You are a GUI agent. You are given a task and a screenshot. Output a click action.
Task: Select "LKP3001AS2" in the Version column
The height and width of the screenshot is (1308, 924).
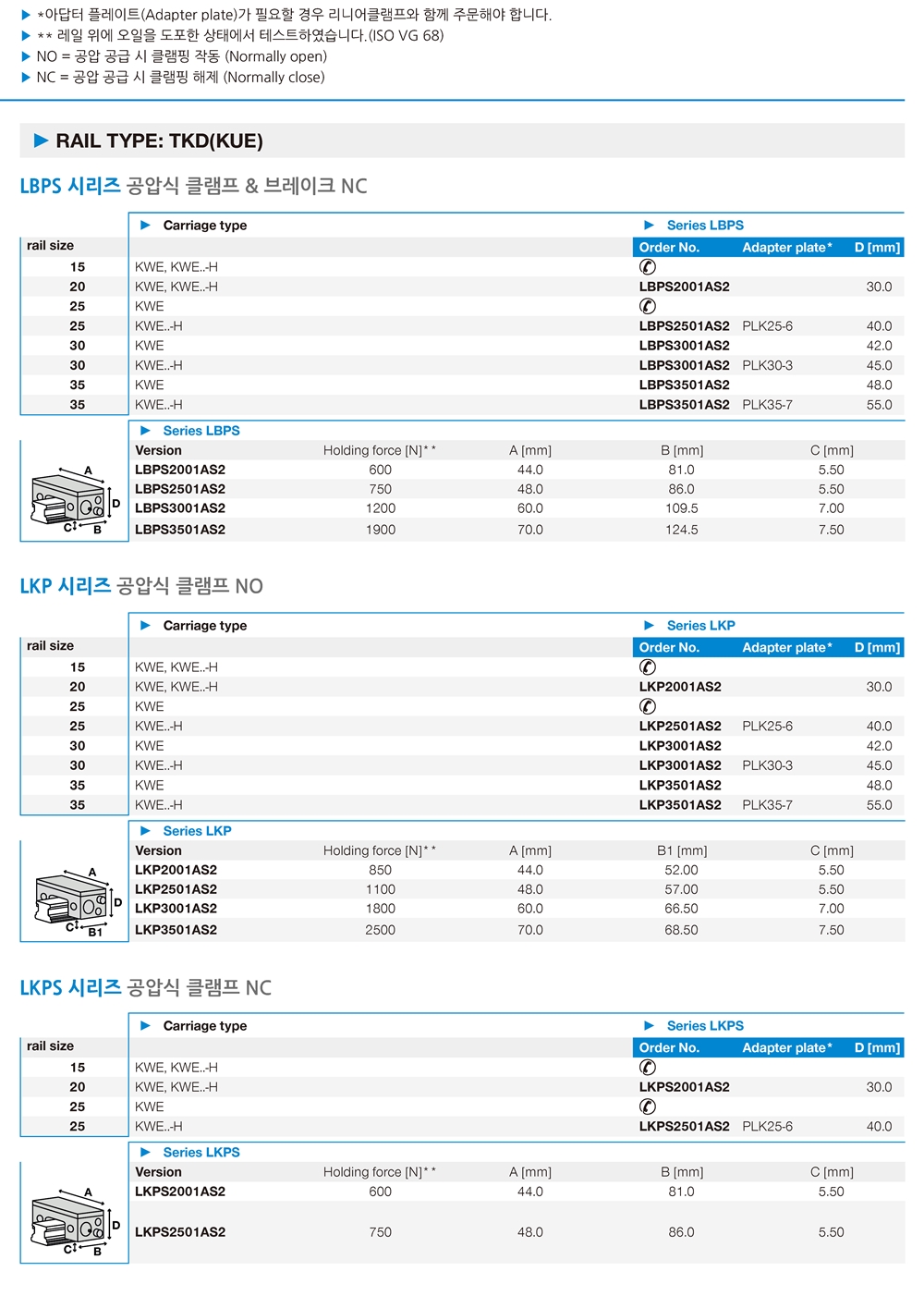176,909
